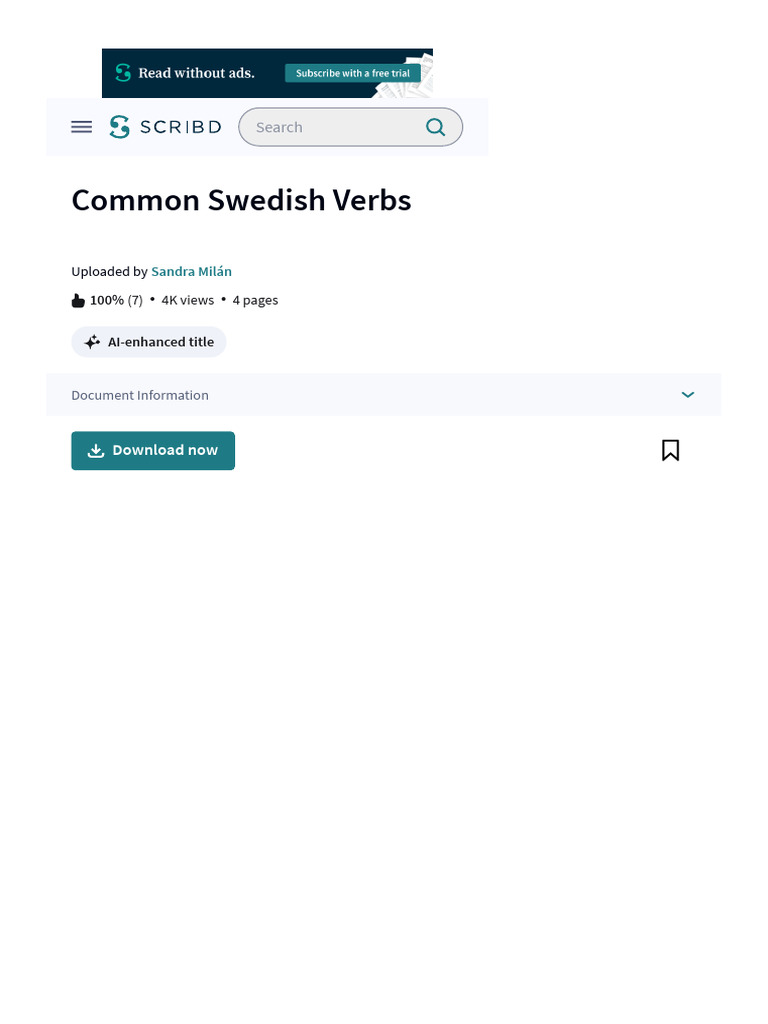Click the Document Information section label

[x=140, y=395]
